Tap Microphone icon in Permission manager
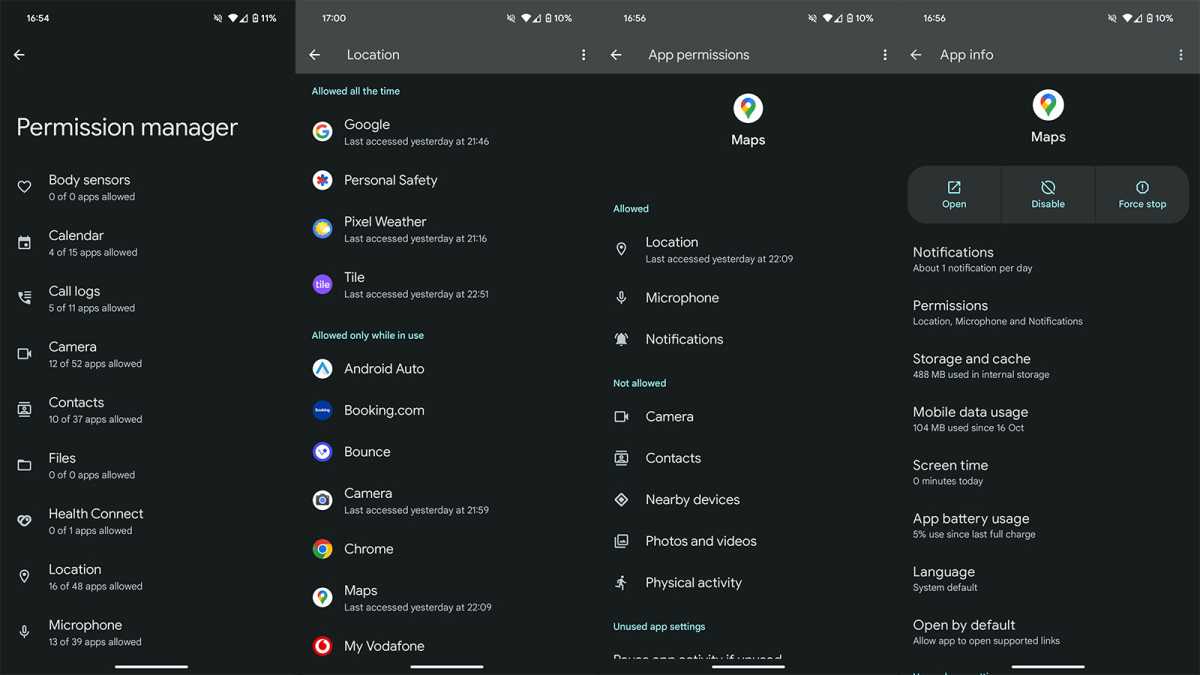 (x=25, y=632)
